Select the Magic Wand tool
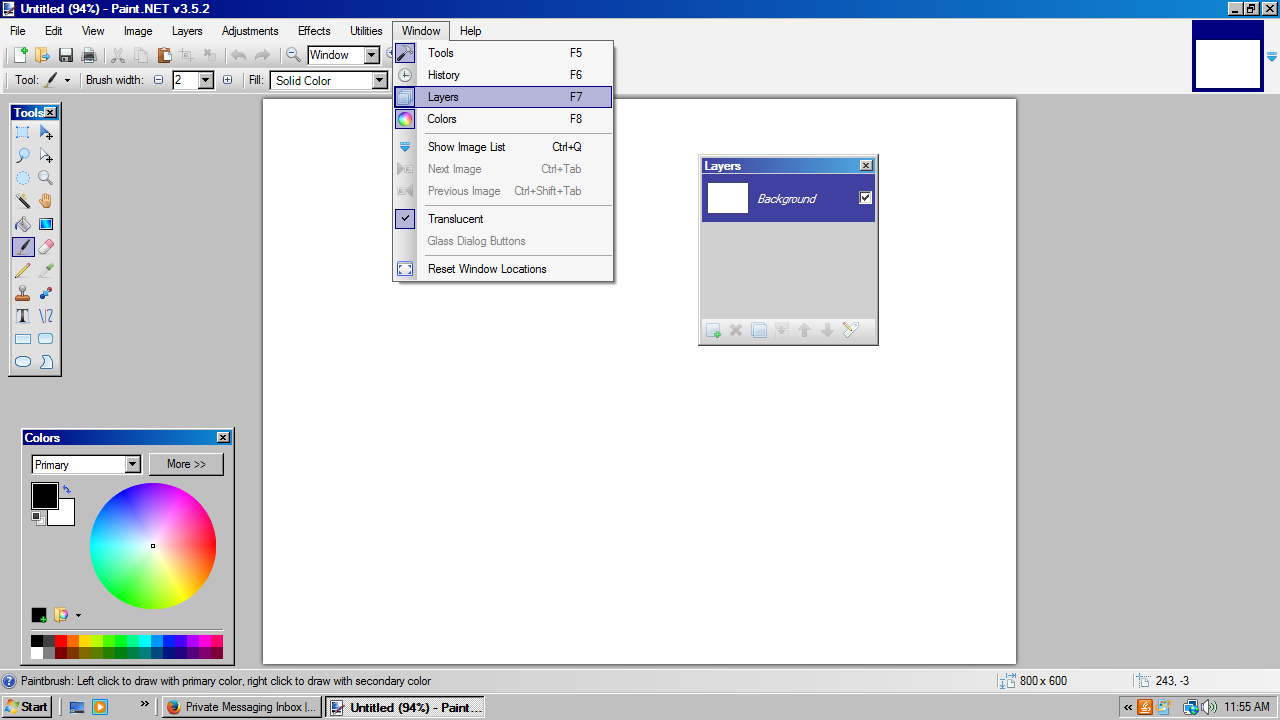 pyautogui.click(x=22, y=201)
